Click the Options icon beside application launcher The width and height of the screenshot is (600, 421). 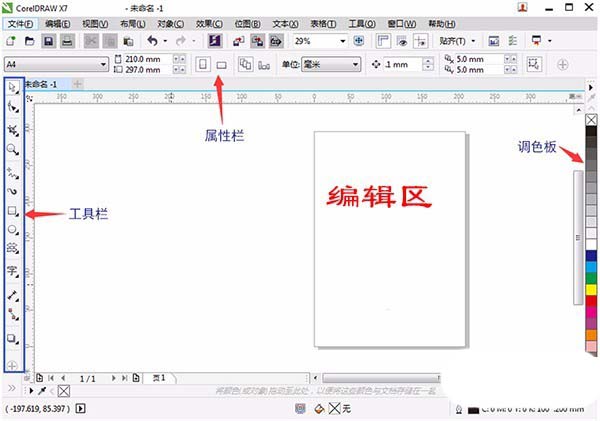(x=513, y=41)
